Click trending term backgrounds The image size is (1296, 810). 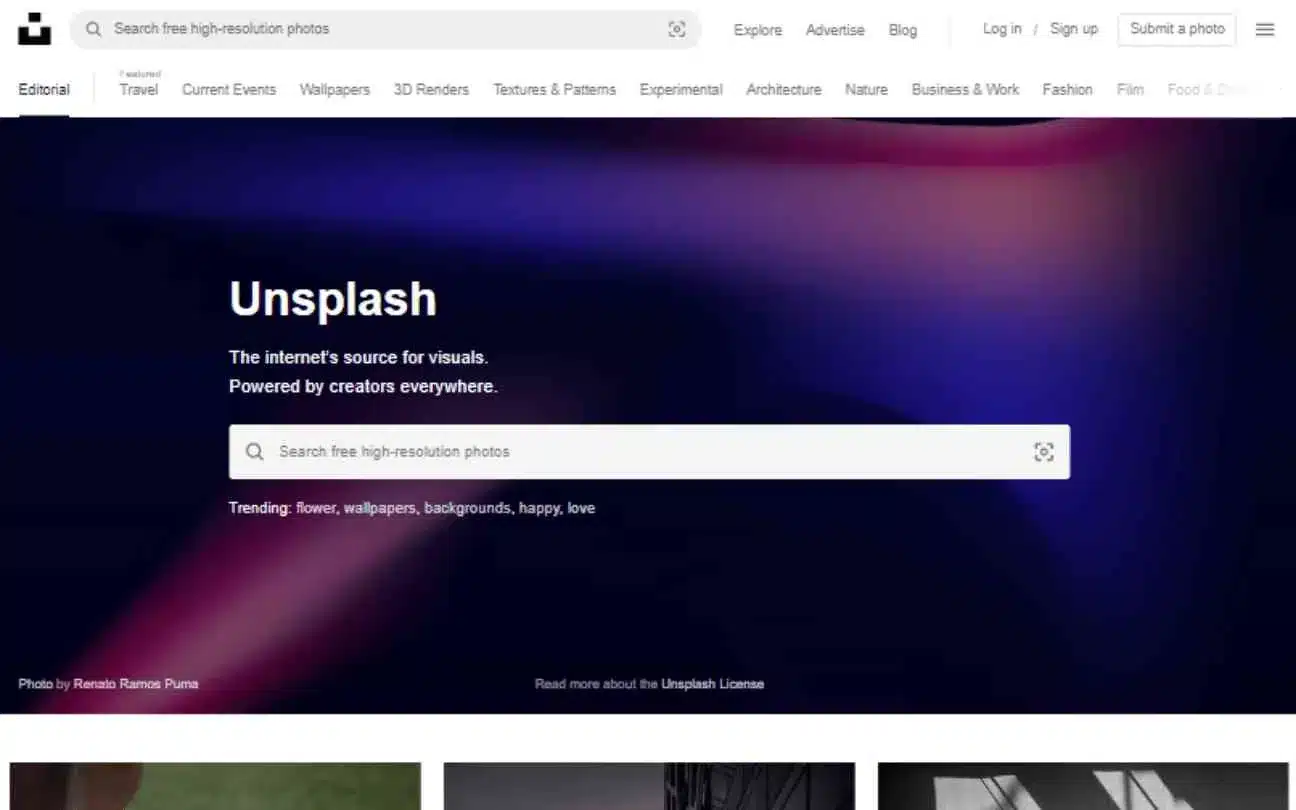click(x=467, y=508)
